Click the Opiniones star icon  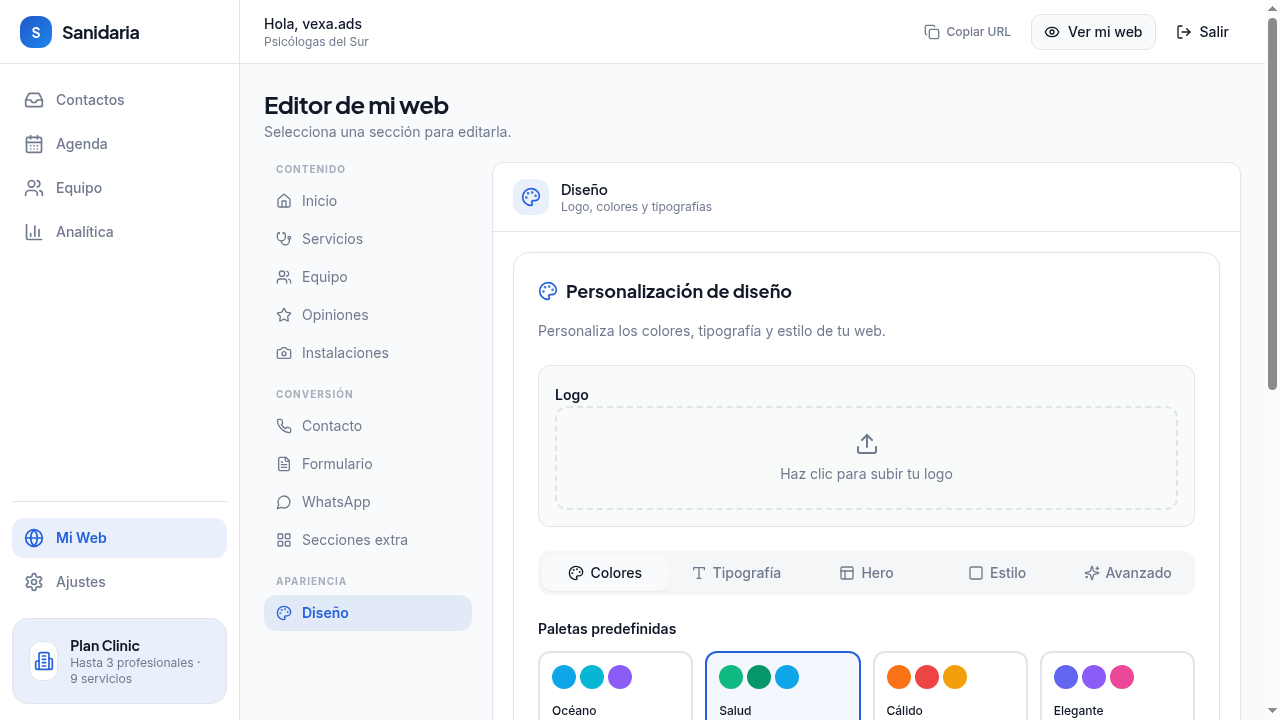pyautogui.click(x=284, y=315)
